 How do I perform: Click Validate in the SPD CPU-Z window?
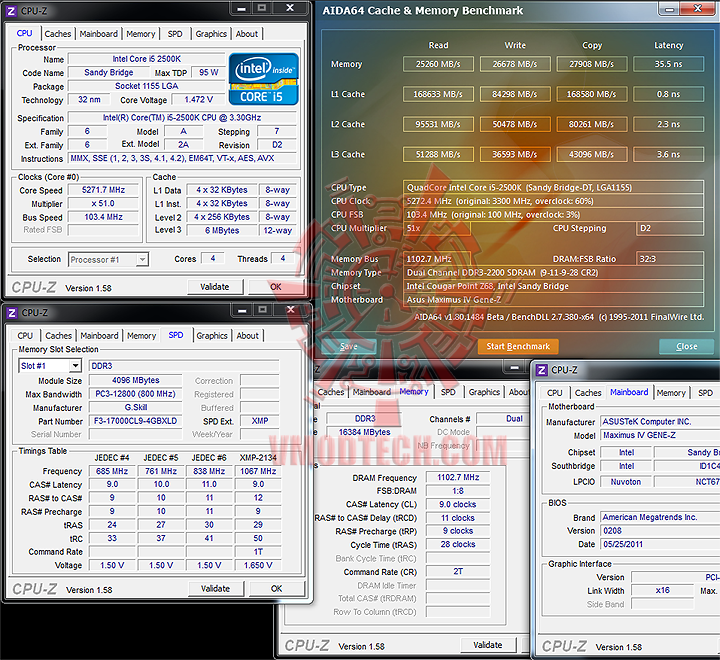tap(215, 589)
